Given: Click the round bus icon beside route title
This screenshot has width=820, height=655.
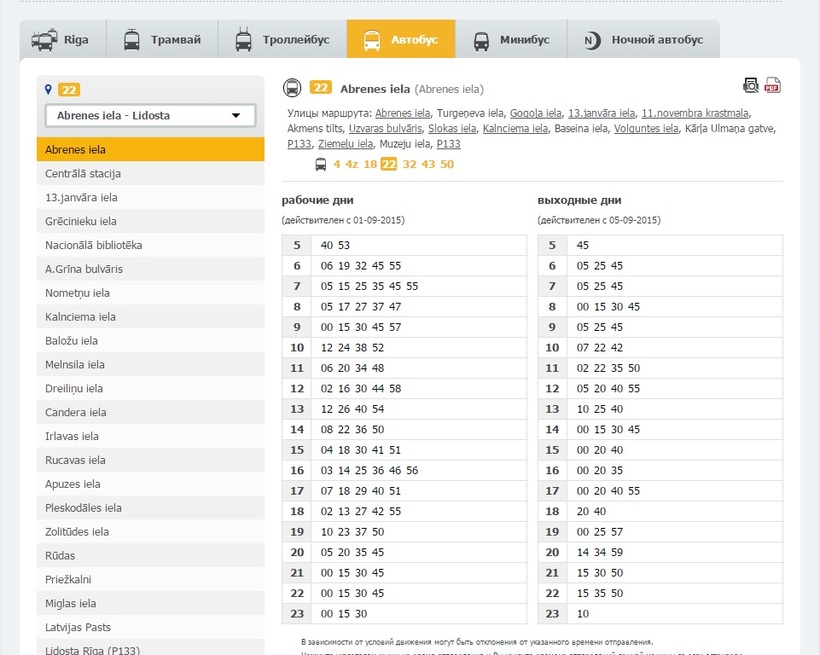Looking at the screenshot, I should (292, 88).
